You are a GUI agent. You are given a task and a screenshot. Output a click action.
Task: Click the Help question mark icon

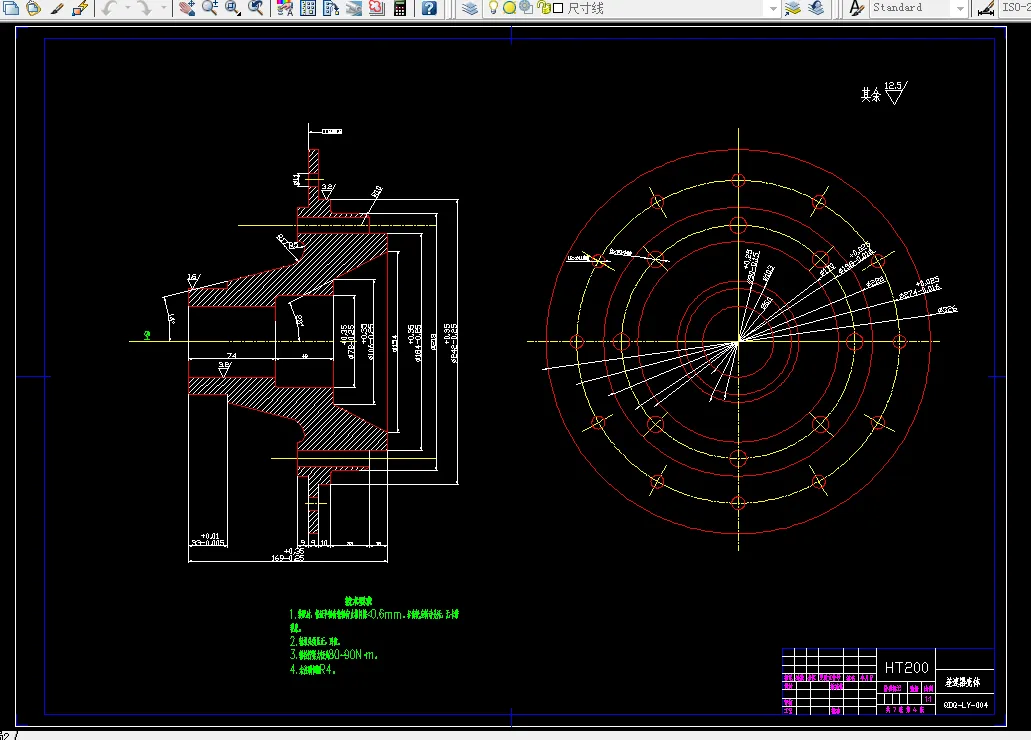pyautogui.click(x=429, y=8)
